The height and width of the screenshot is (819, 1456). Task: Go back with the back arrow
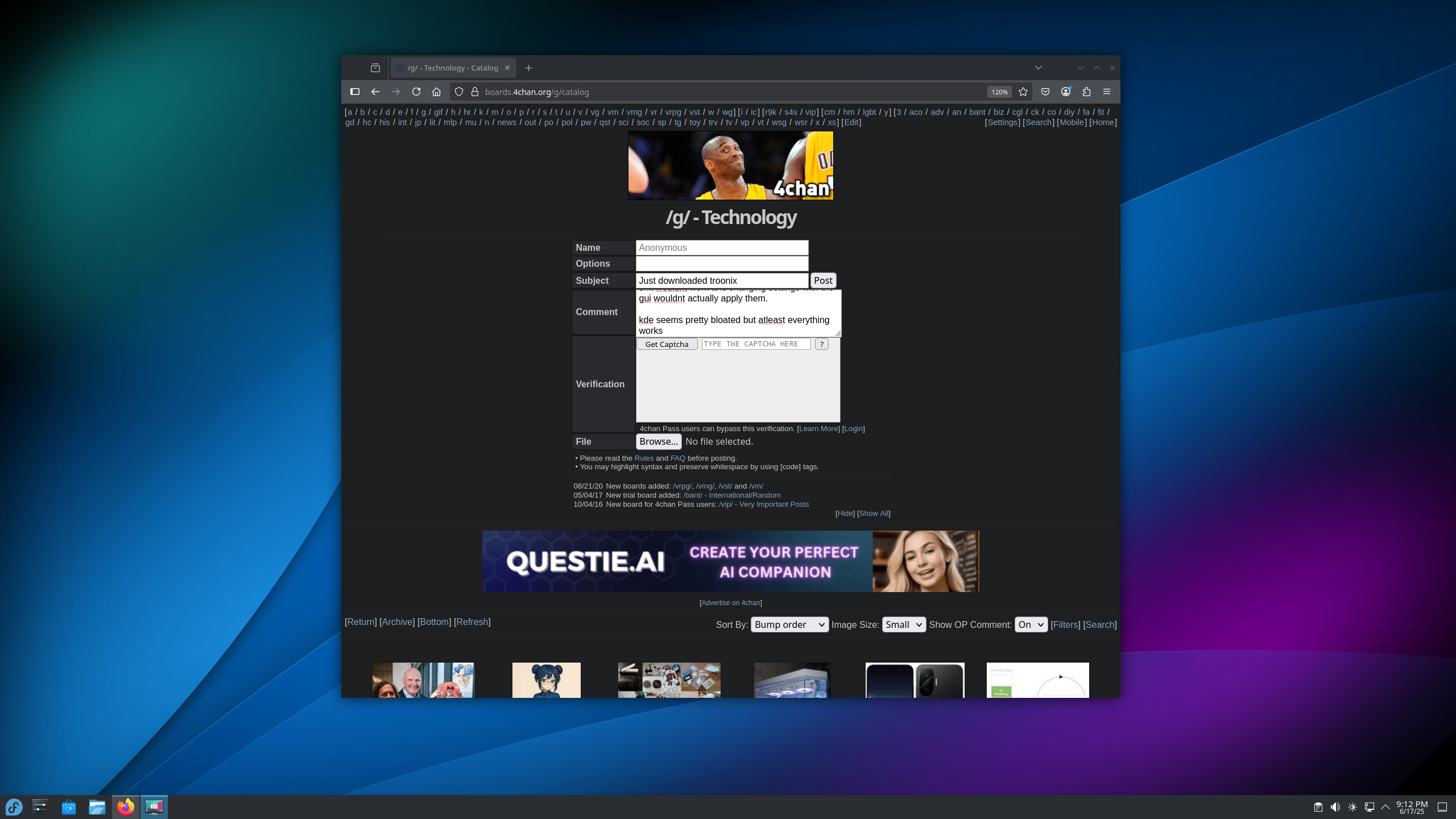pyautogui.click(x=375, y=92)
